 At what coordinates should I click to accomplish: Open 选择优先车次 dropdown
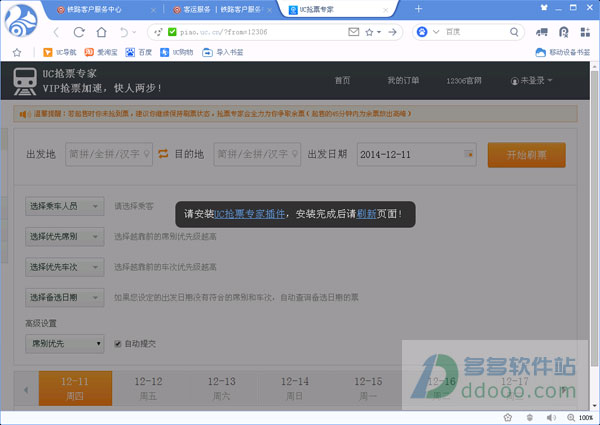65,267
